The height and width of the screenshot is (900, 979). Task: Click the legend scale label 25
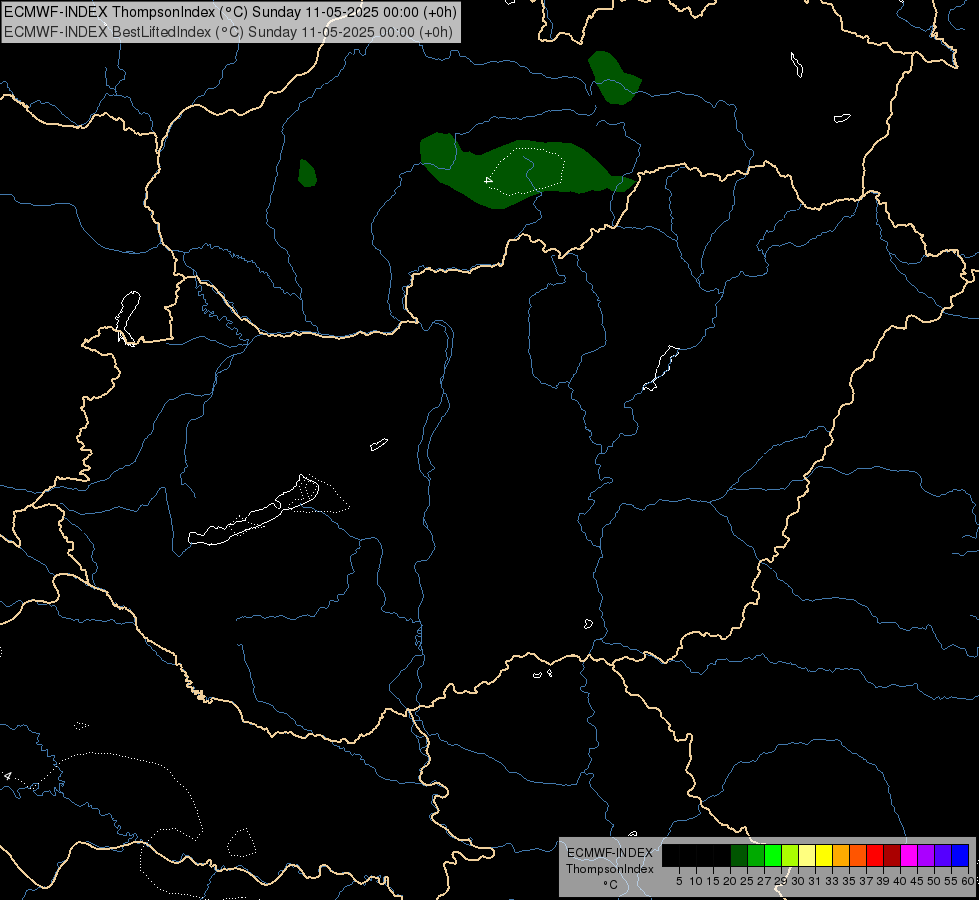pyautogui.click(x=747, y=881)
